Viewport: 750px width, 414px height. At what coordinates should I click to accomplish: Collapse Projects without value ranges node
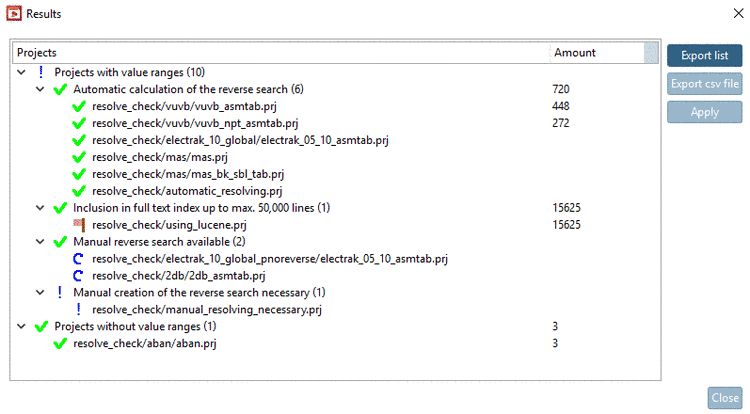22,327
